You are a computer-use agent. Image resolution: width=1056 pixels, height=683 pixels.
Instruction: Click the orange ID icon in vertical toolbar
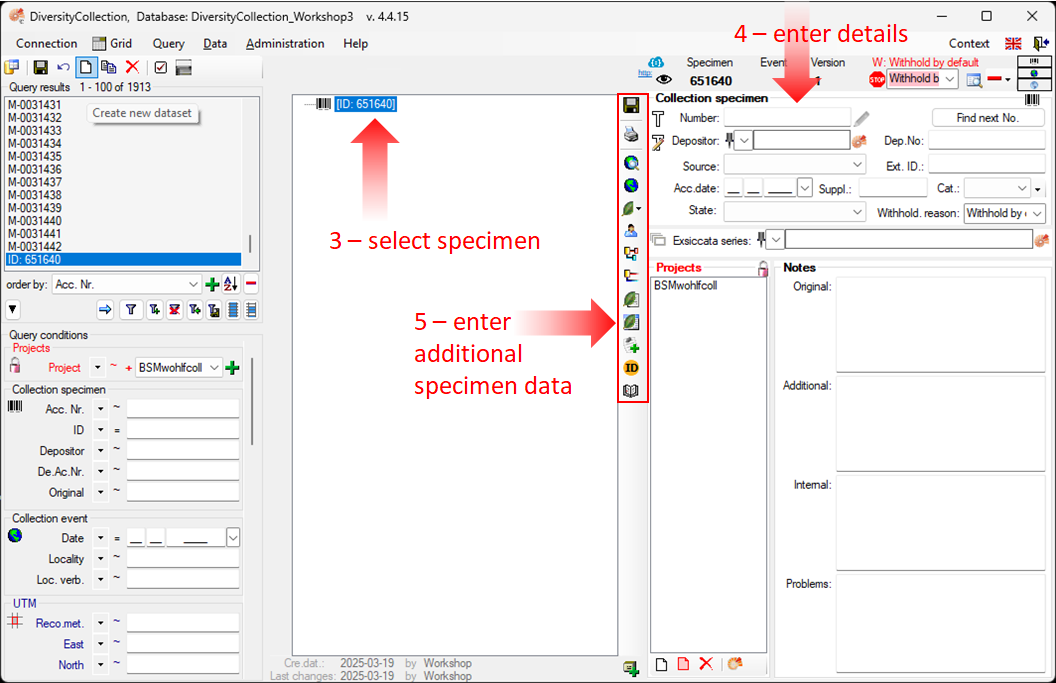pos(631,368)
